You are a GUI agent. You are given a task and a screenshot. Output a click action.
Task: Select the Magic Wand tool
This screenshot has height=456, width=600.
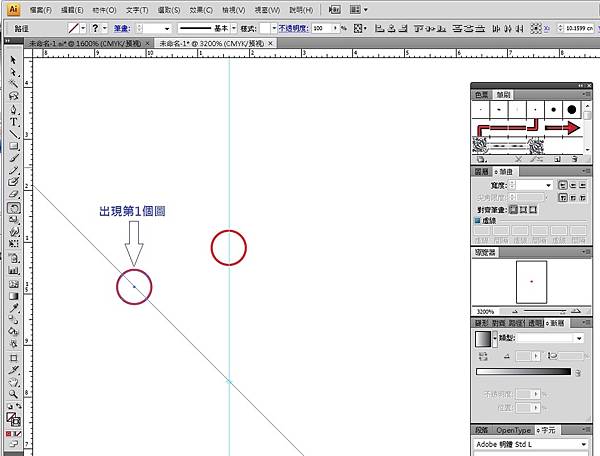(x=13, y=84)
